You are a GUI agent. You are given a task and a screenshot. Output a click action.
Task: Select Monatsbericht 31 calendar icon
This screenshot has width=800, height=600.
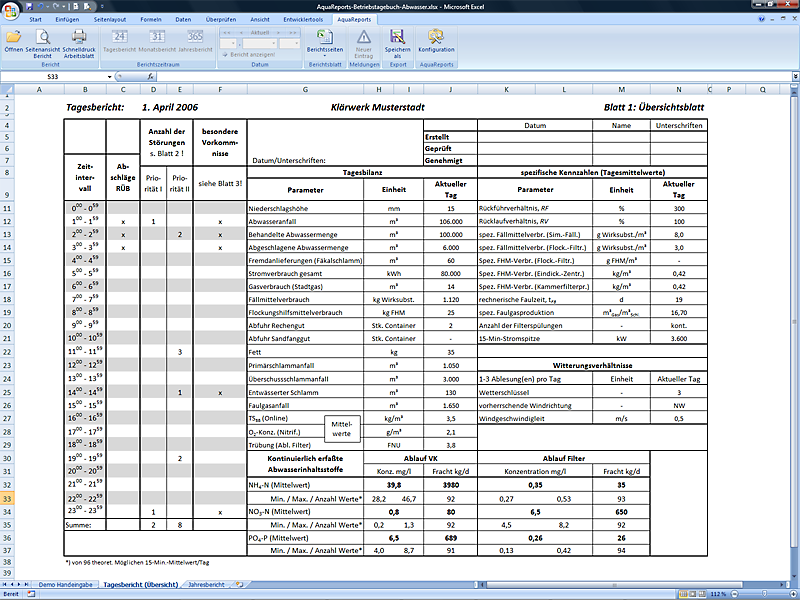tap(157, 41)
